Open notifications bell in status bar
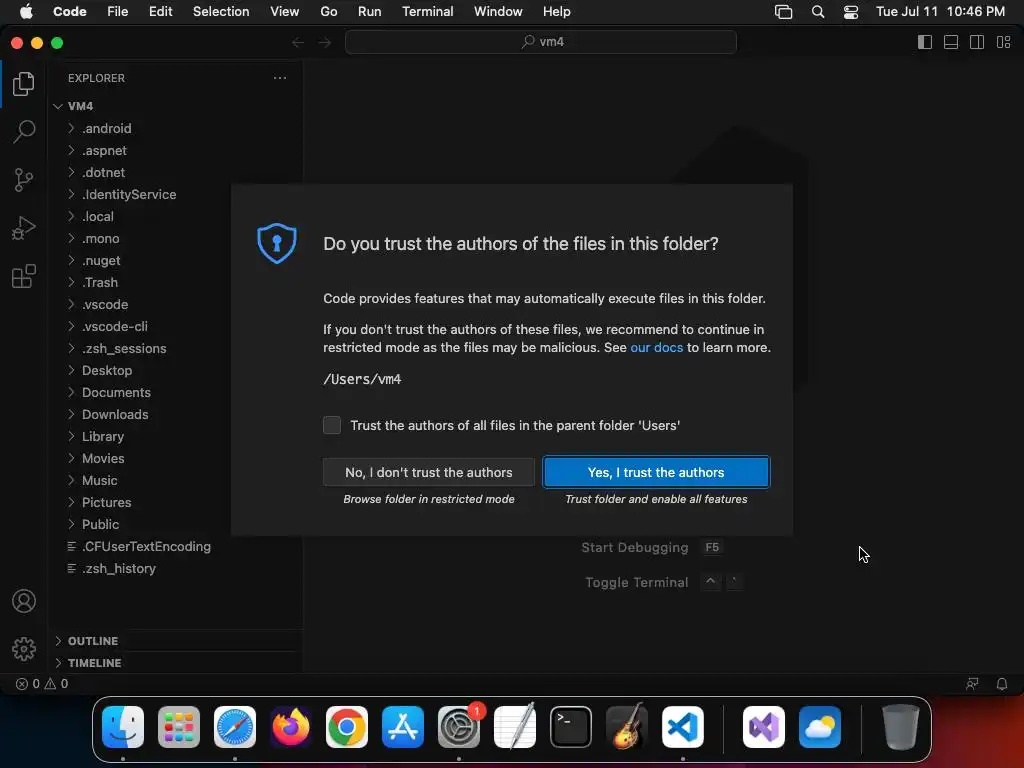This screenshot has height=768, width=1024. coord(1002,684)
